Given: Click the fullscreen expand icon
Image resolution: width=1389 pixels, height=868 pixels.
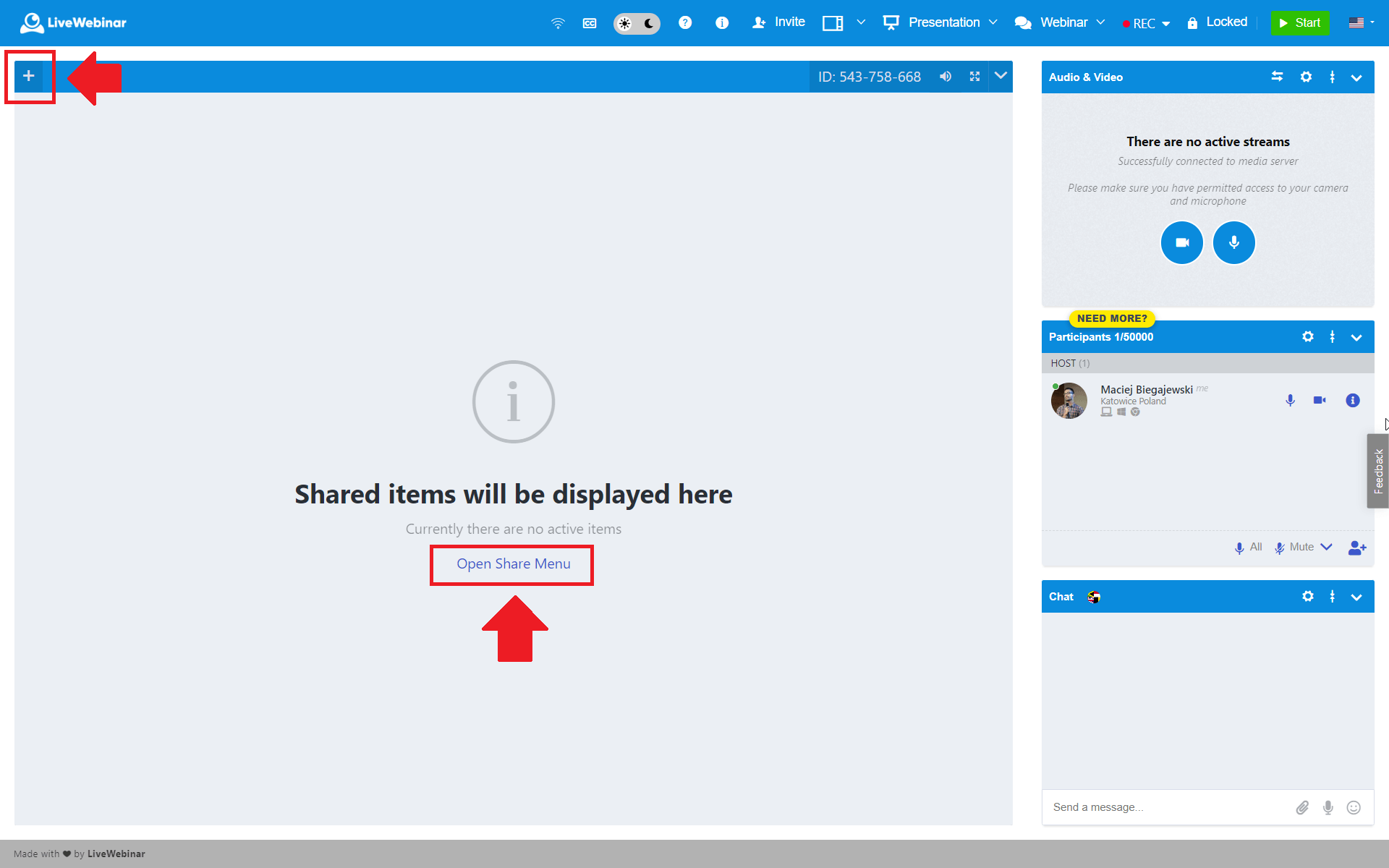Looking at the screenshot, I should 974,77.
